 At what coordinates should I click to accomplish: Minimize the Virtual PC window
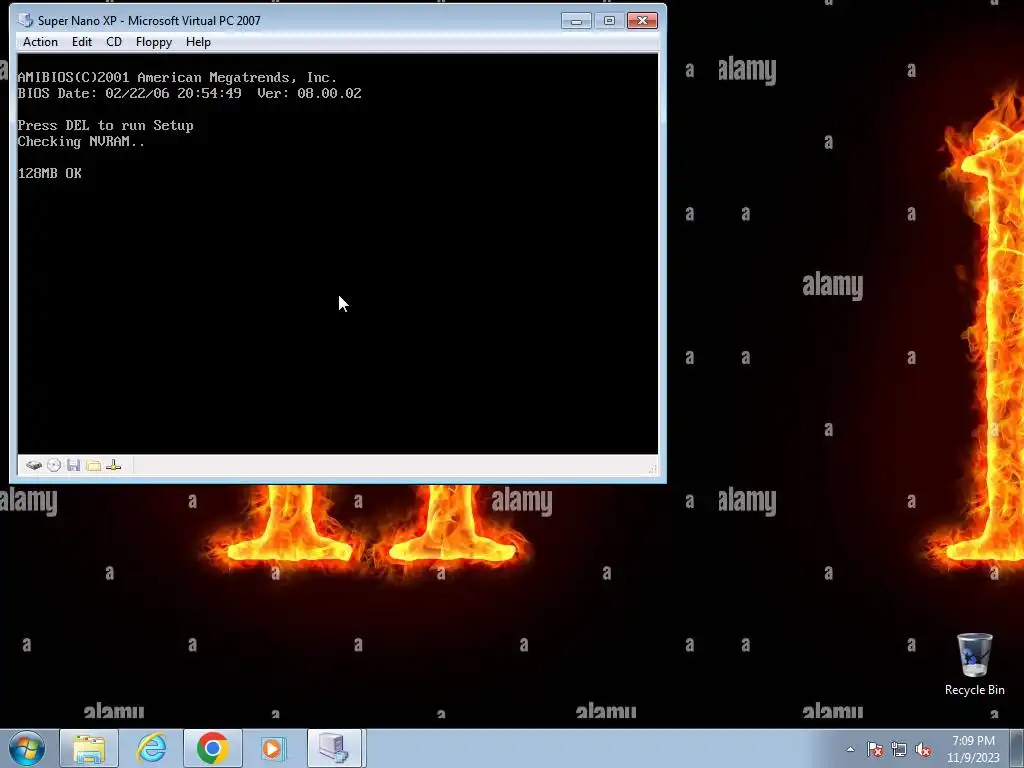(x=576, y=21)
